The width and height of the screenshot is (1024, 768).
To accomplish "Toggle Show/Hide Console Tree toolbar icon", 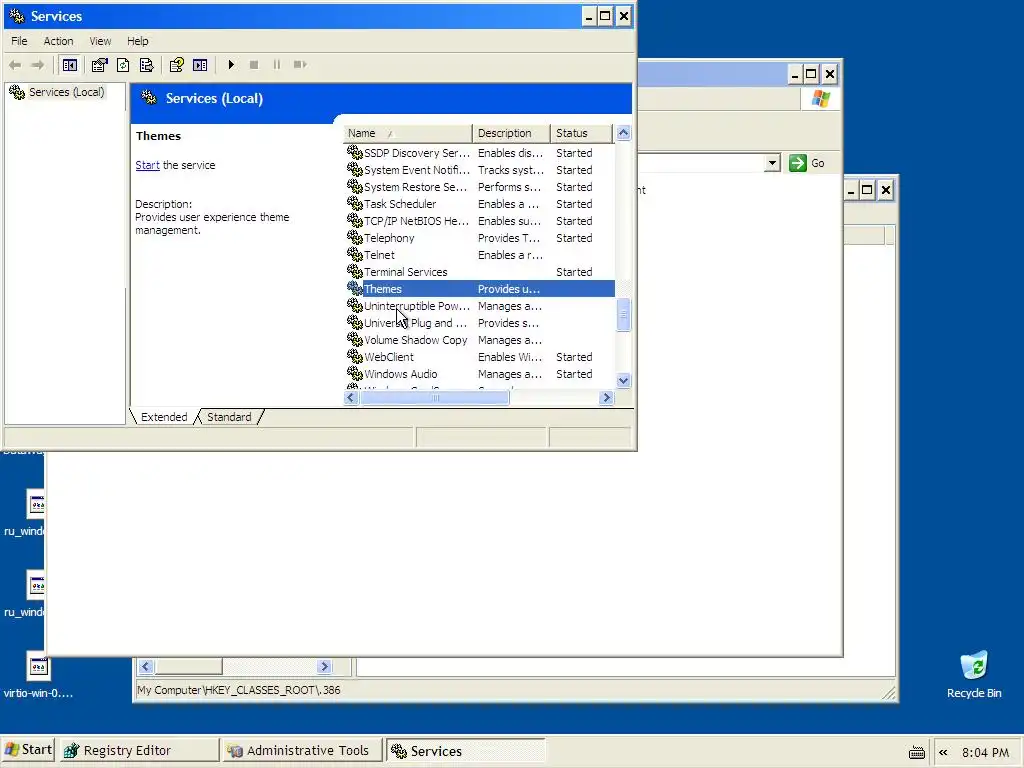I will coord(69,65).
